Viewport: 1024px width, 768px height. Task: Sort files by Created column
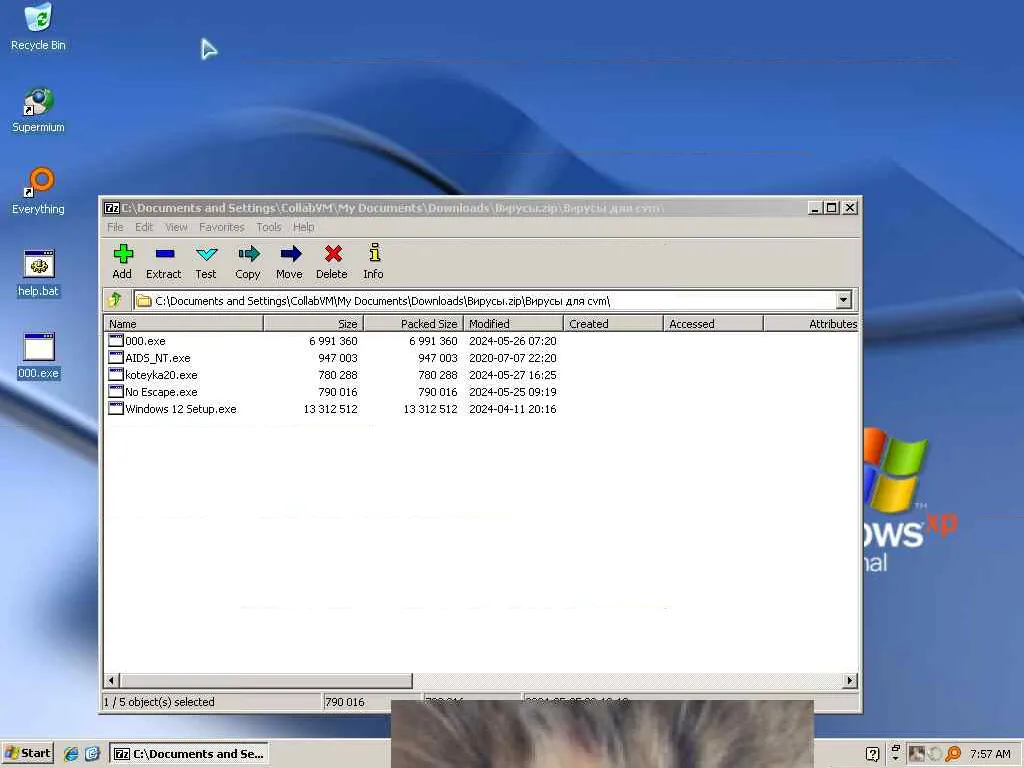[613, 323]
